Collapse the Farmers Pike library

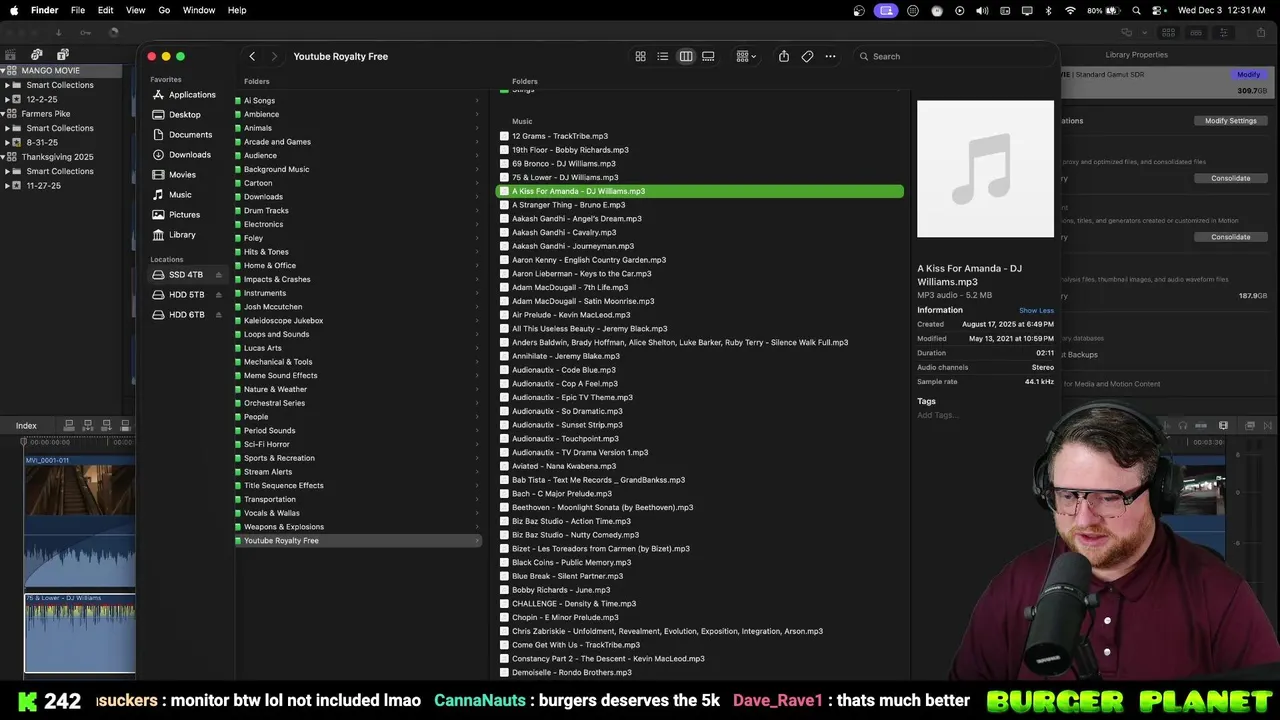point(3,114)
